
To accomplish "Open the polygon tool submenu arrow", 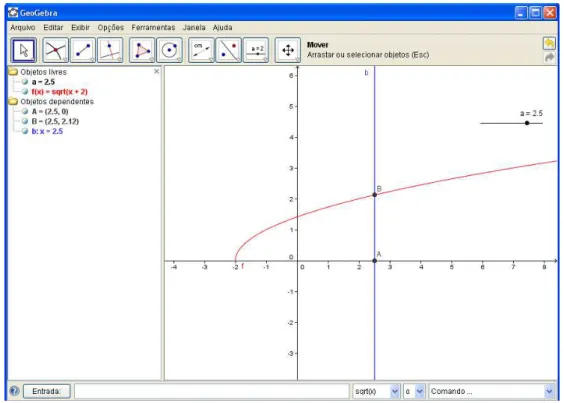I will pos(152,60).
